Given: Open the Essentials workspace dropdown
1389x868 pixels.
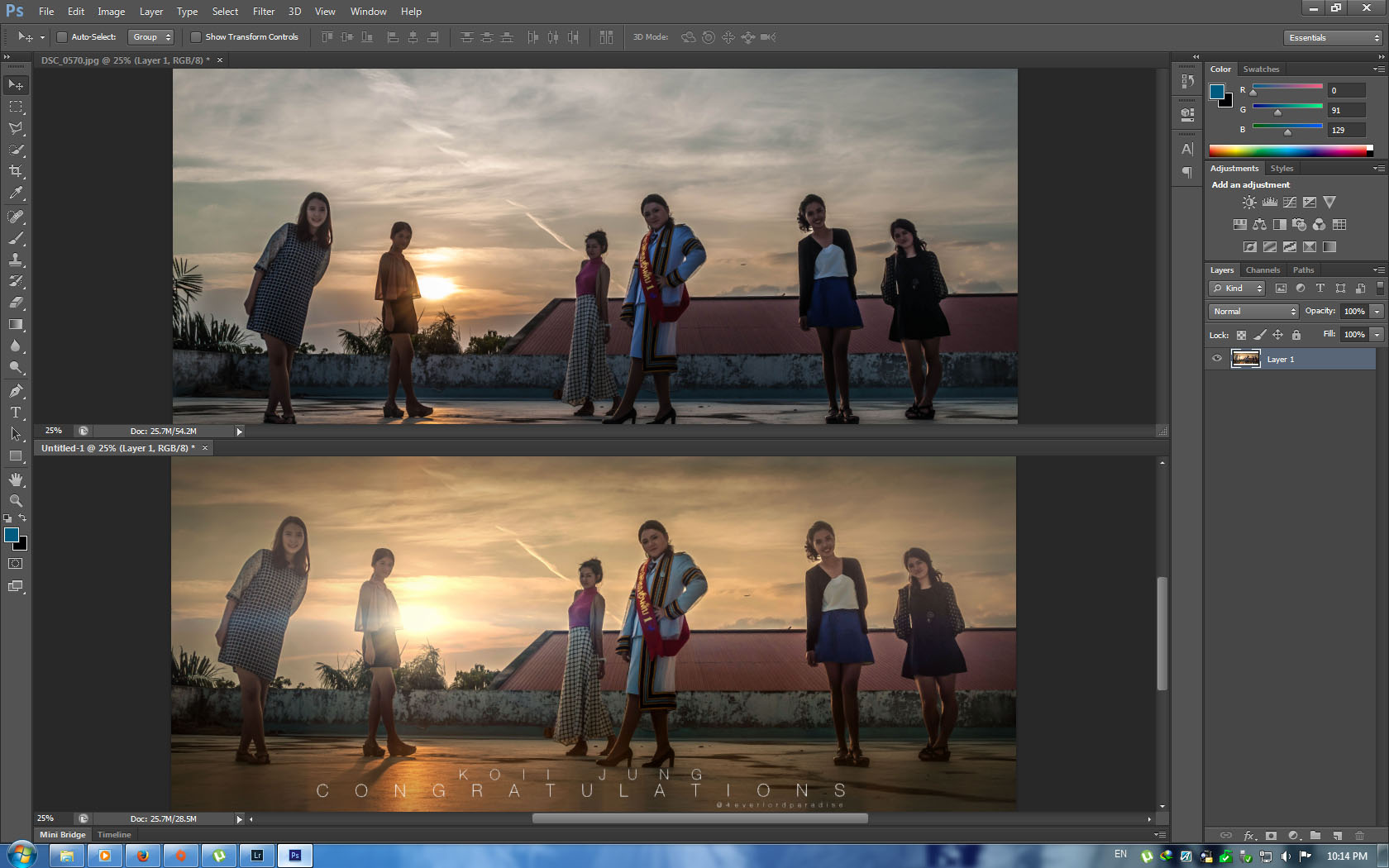Looking at the screenshot, I should click(x=1334, y=38).
